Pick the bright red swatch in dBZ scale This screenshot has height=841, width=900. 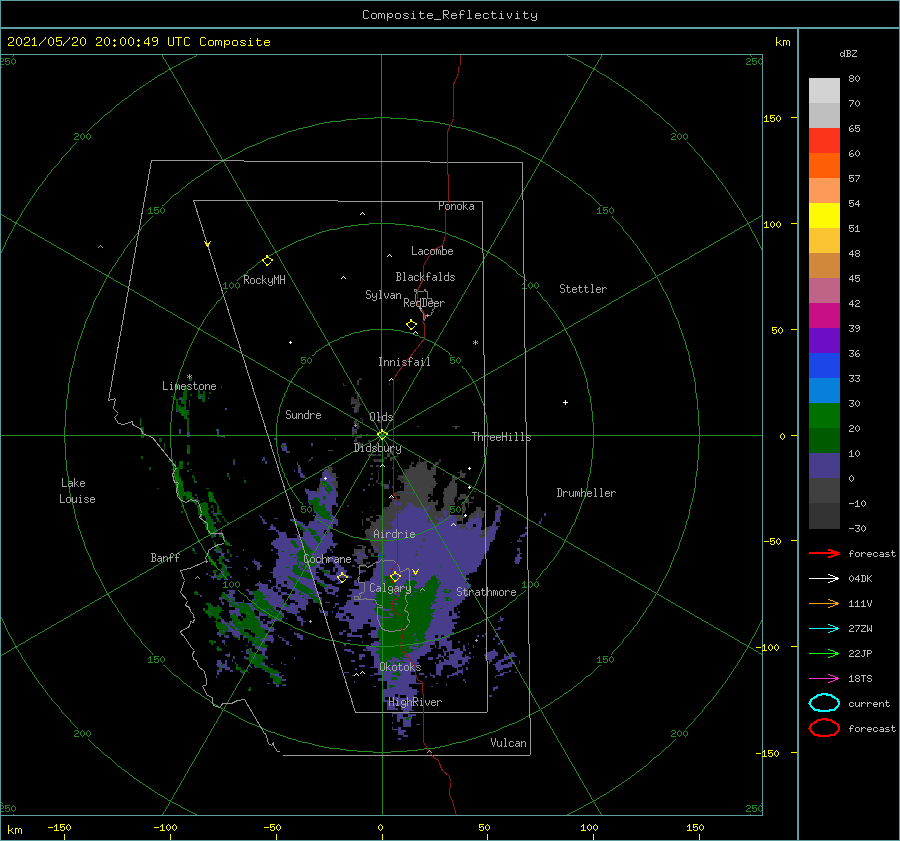824,141
